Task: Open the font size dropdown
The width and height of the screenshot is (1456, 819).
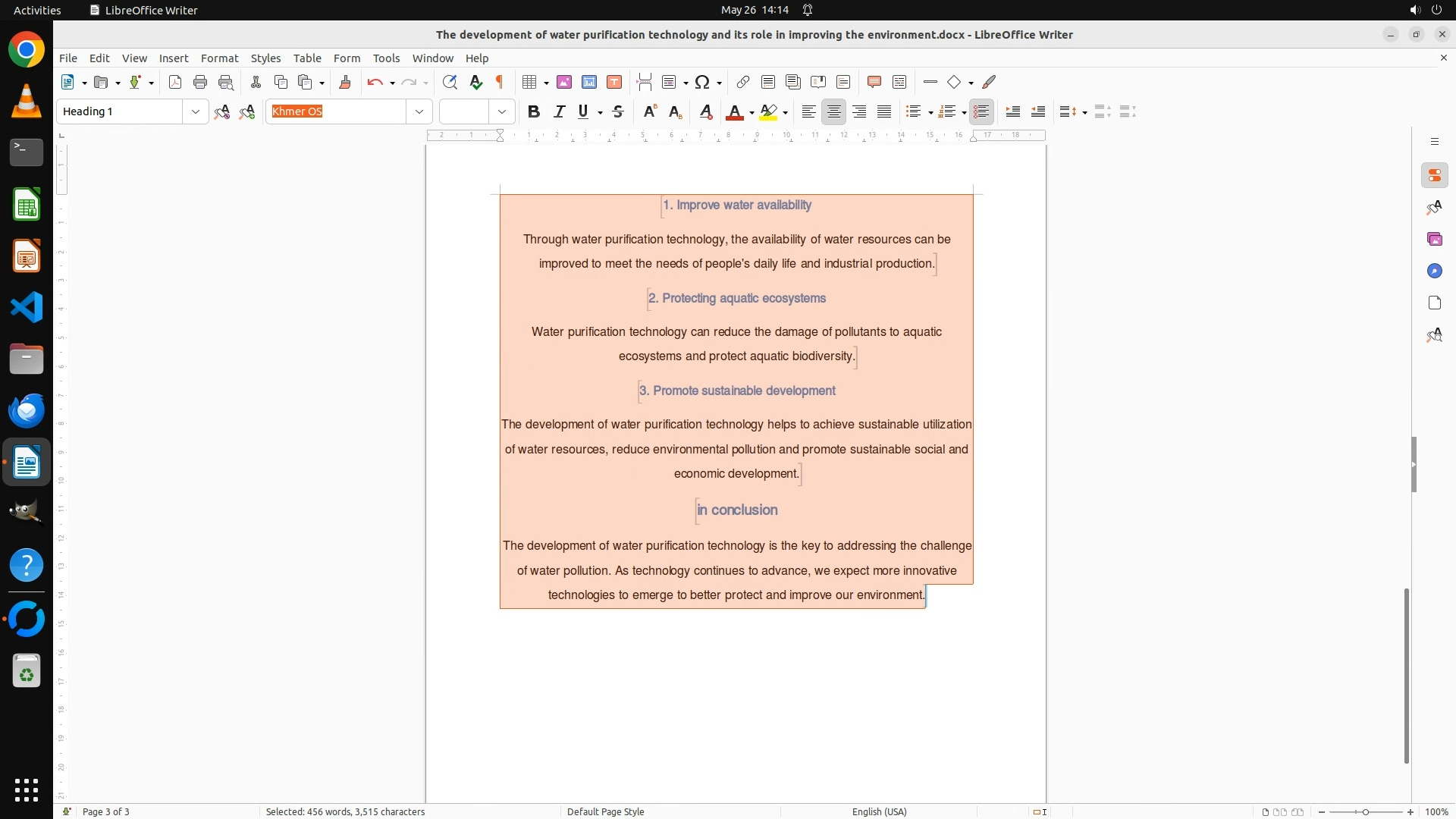Action: [x=502, y=112]
